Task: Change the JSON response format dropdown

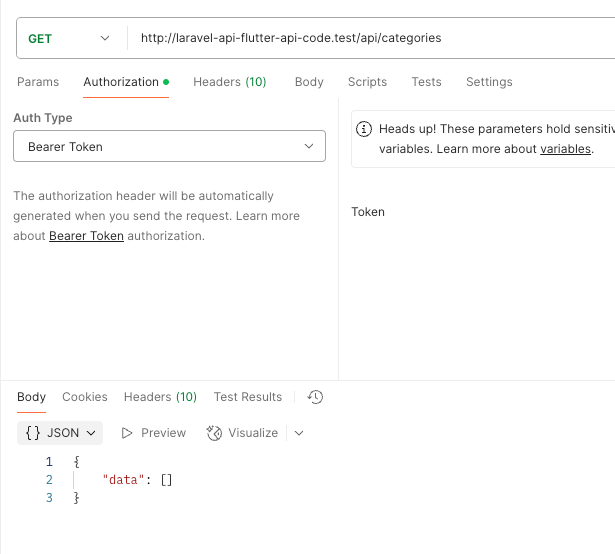Action: point(61,433)
